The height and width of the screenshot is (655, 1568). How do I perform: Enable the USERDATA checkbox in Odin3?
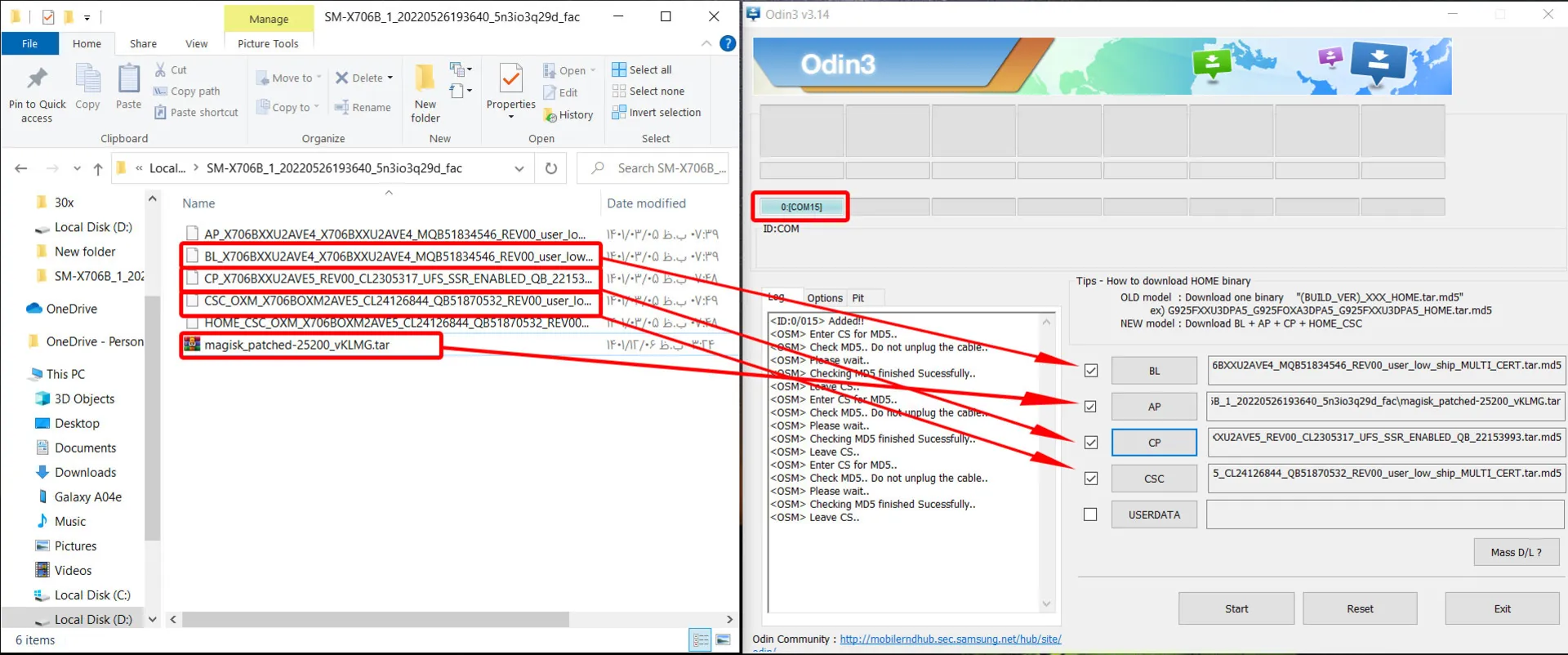1090,515
